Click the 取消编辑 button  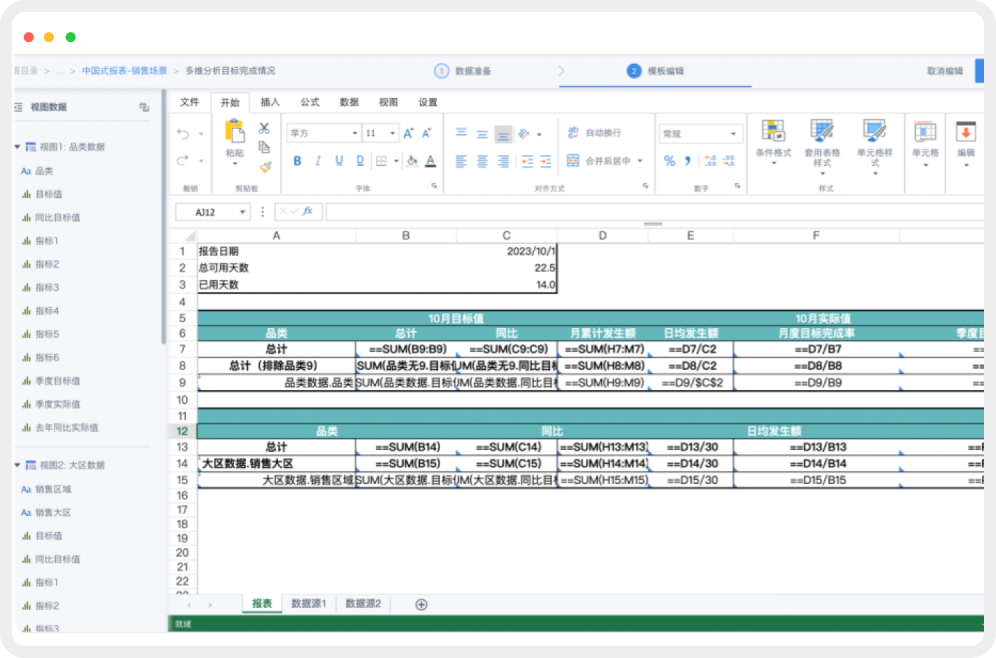944,71
